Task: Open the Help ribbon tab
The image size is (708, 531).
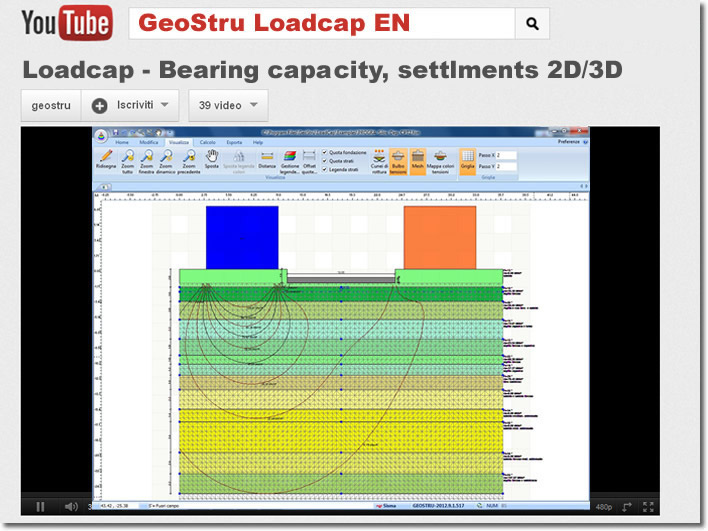Action: tap(258, 142)
